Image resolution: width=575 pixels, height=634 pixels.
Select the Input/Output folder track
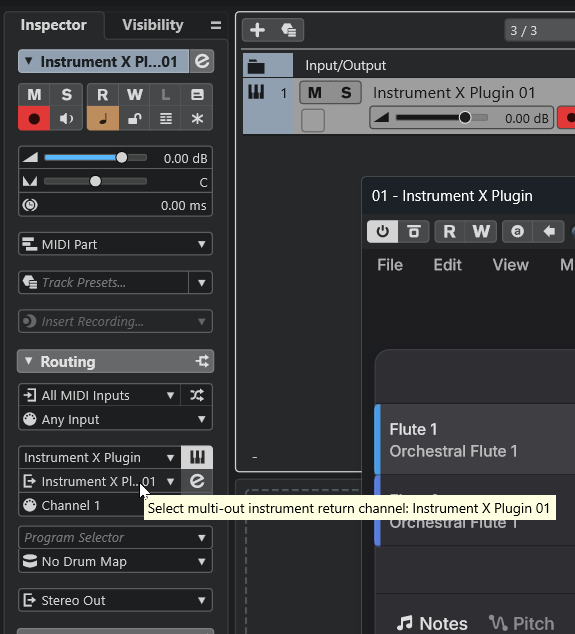pyautogui.click(x=409, y=65)
